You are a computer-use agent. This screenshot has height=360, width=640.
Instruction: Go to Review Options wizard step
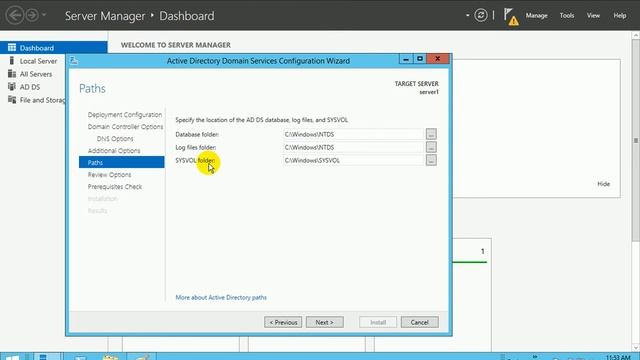coord(109,175)
